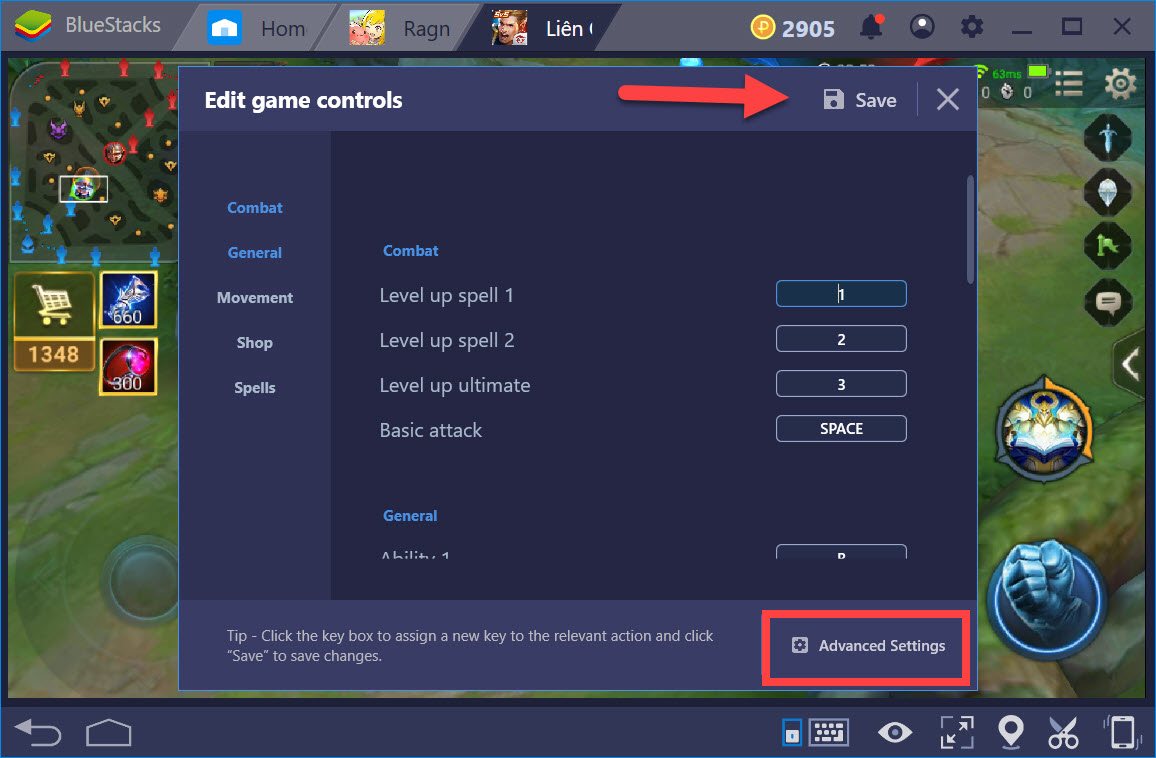Buy the recommended item costing 660
Image resolution: width=1156 pixels, height=758 pixels.
[128, 299]
